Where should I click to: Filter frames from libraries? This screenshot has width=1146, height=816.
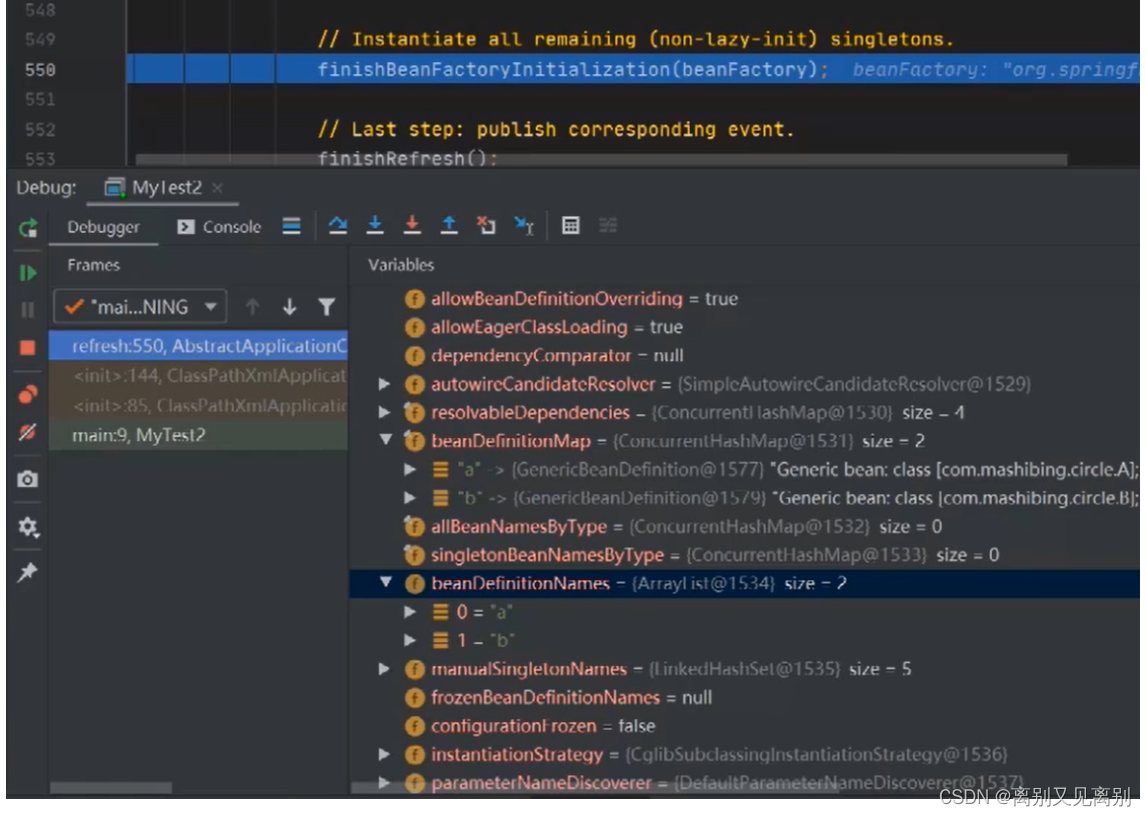(x=327, y=307)
